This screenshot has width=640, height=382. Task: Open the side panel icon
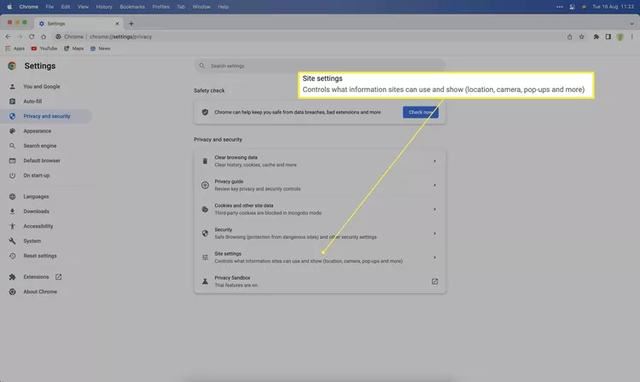pyautogui.click(x=608, y=37)
